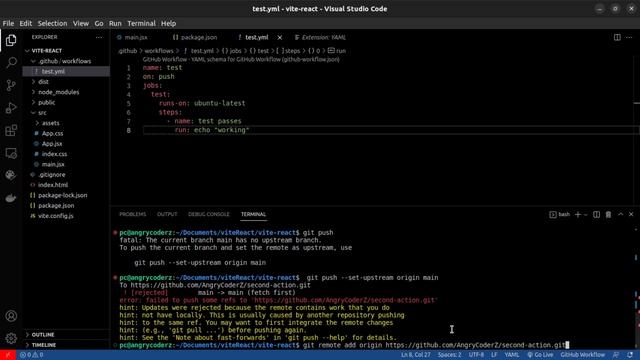Click the feedback icon in status bar
The image size is (640, 360).
click(616, 355)
